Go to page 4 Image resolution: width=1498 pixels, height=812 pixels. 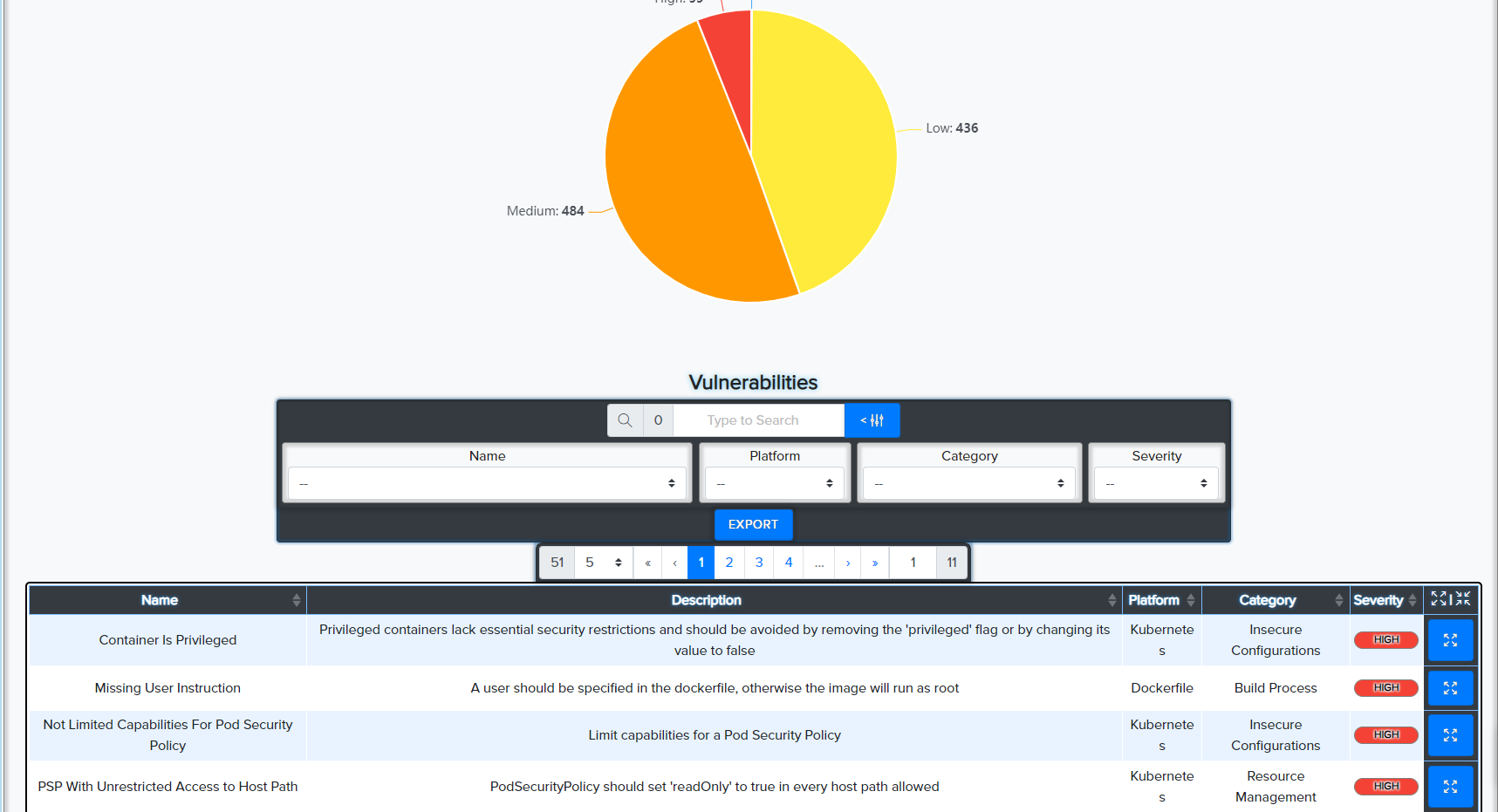tap(789, 563)
